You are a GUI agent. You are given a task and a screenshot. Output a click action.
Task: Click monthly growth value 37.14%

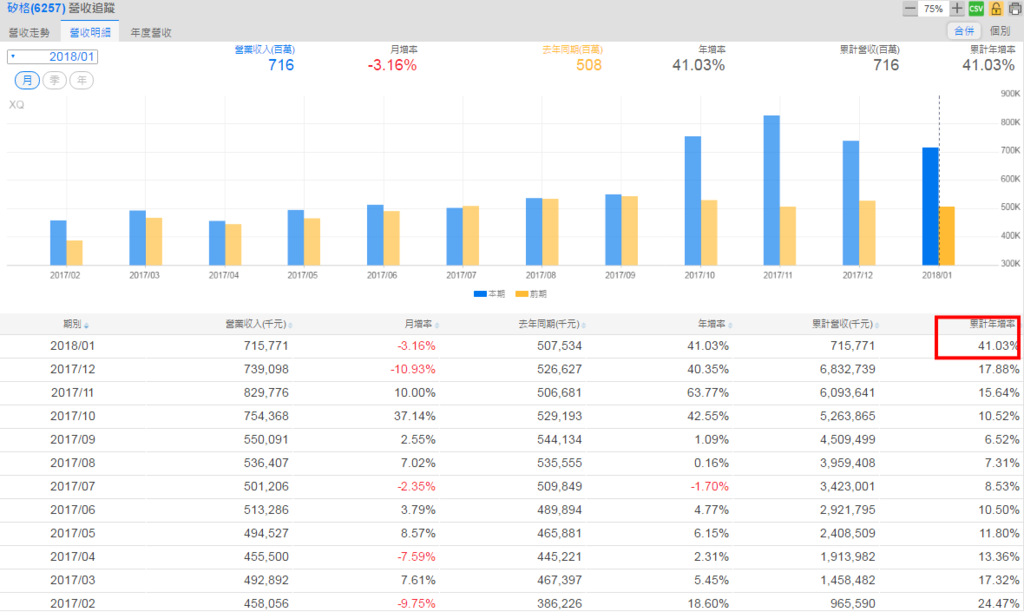pos(415,416)
